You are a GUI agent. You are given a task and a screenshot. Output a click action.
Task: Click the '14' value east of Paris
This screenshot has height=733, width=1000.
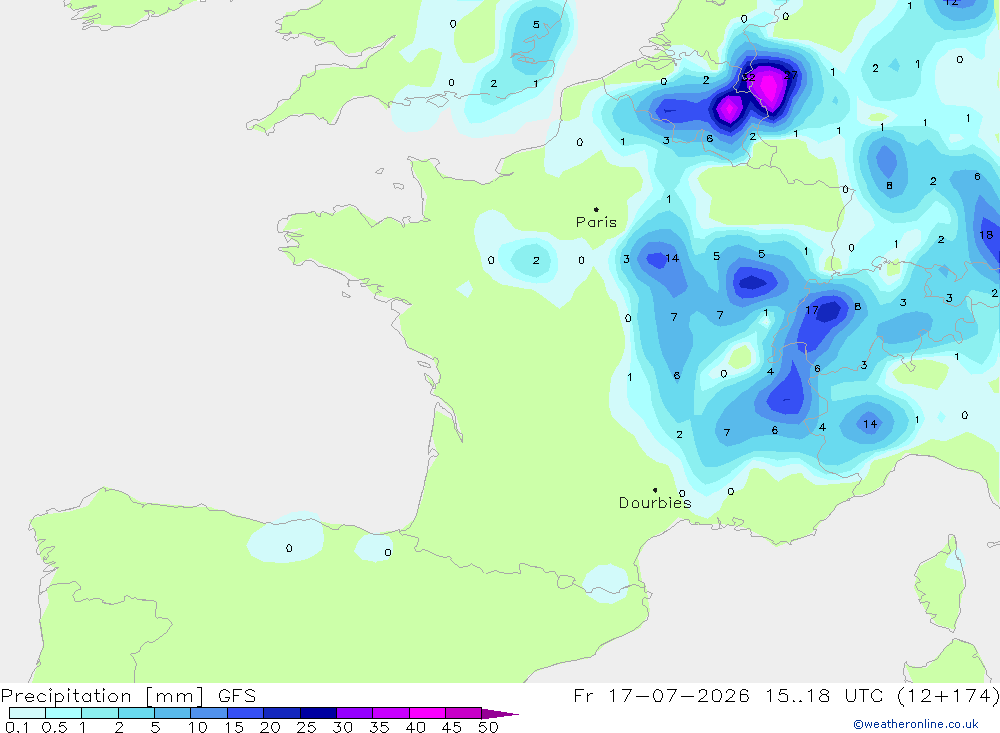(x=672, y=258)
